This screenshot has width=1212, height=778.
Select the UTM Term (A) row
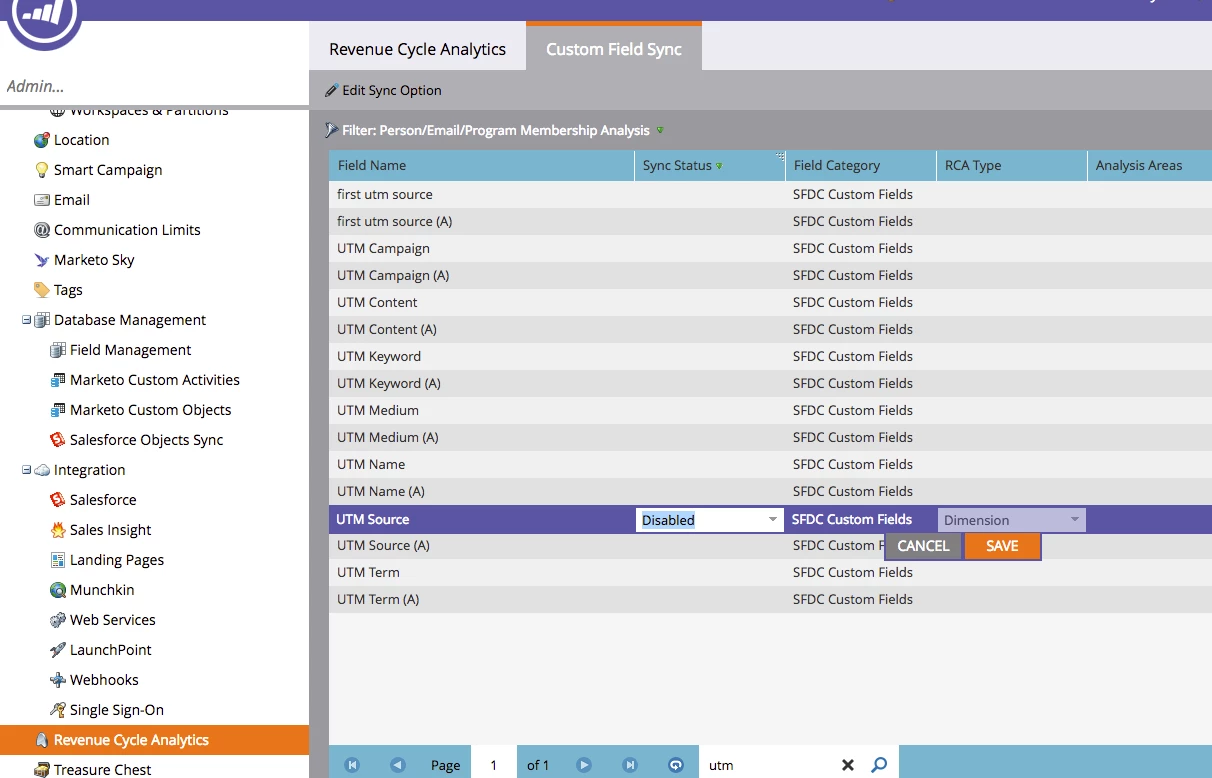770,599
